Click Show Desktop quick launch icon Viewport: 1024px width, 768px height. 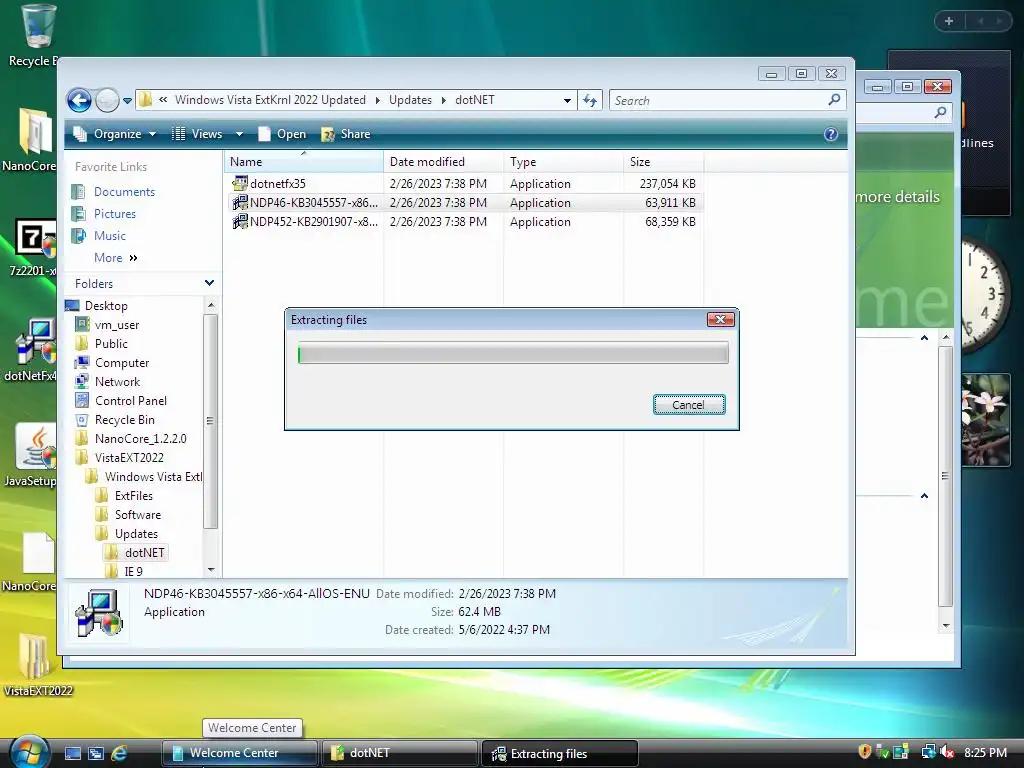[x=72, y=753]
